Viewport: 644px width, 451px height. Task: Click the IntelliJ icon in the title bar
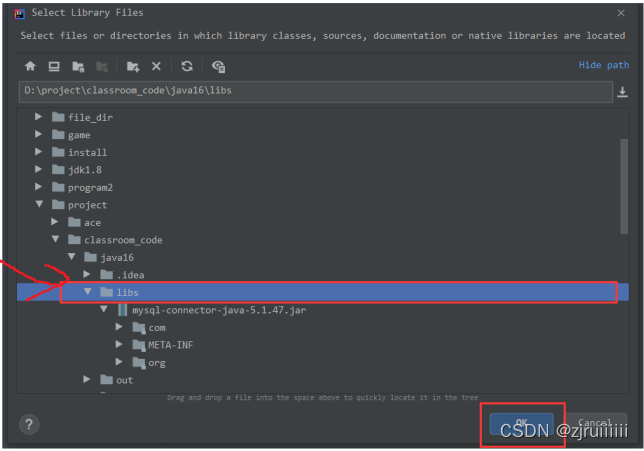click(x=20, y=14)
